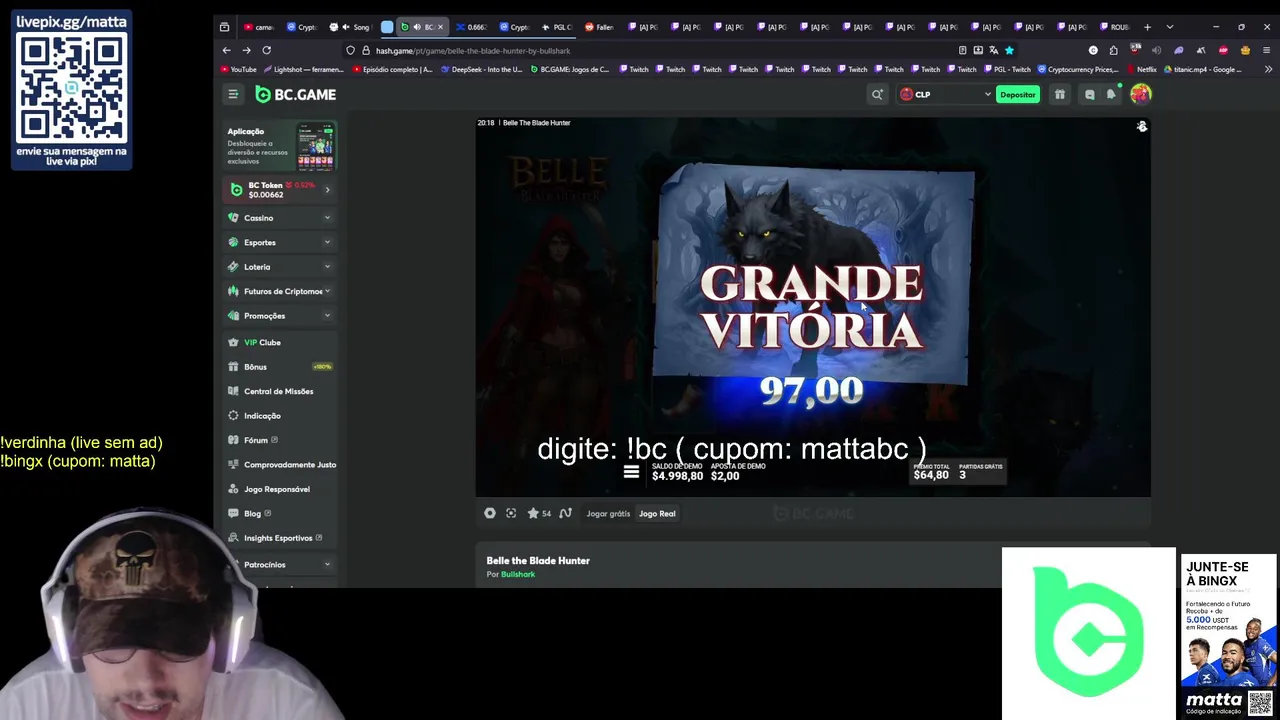Open the chat bubble icon in header
This screenshot has width=1280, height=720.
1090,94
